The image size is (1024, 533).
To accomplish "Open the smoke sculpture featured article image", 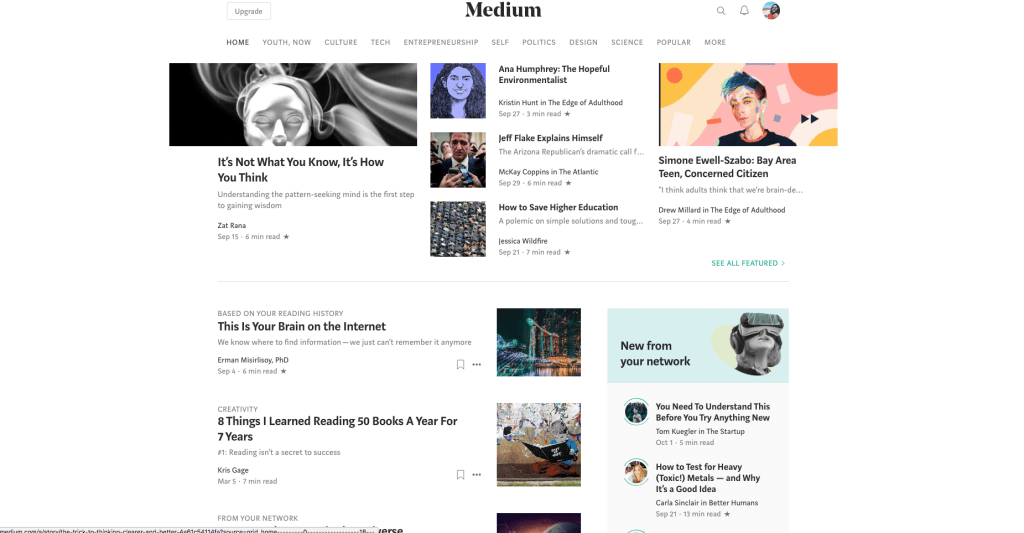I will pyautogui.click(x=293, y=105).
